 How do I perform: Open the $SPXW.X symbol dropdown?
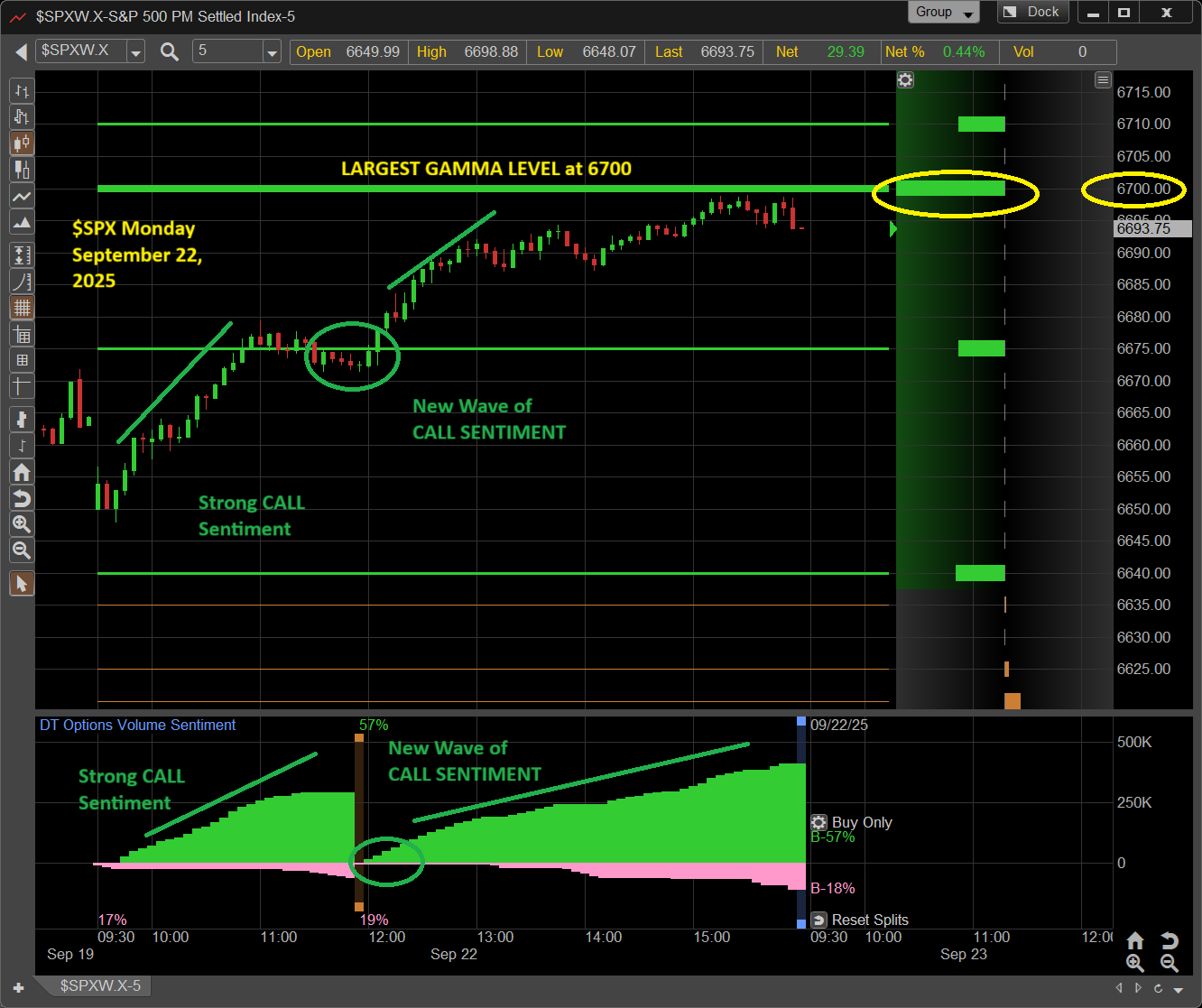pos(135,52)
